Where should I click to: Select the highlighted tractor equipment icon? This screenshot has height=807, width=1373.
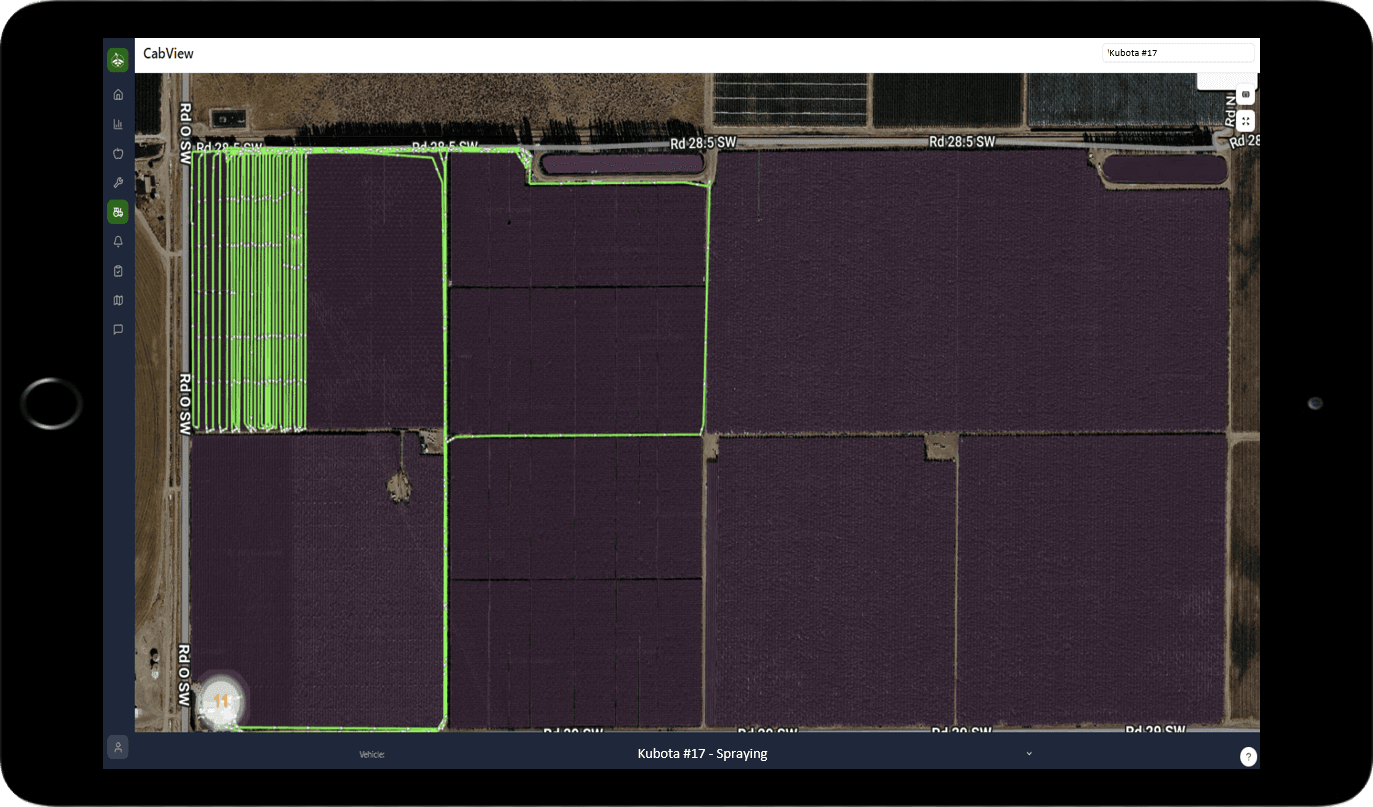[118, 211]
